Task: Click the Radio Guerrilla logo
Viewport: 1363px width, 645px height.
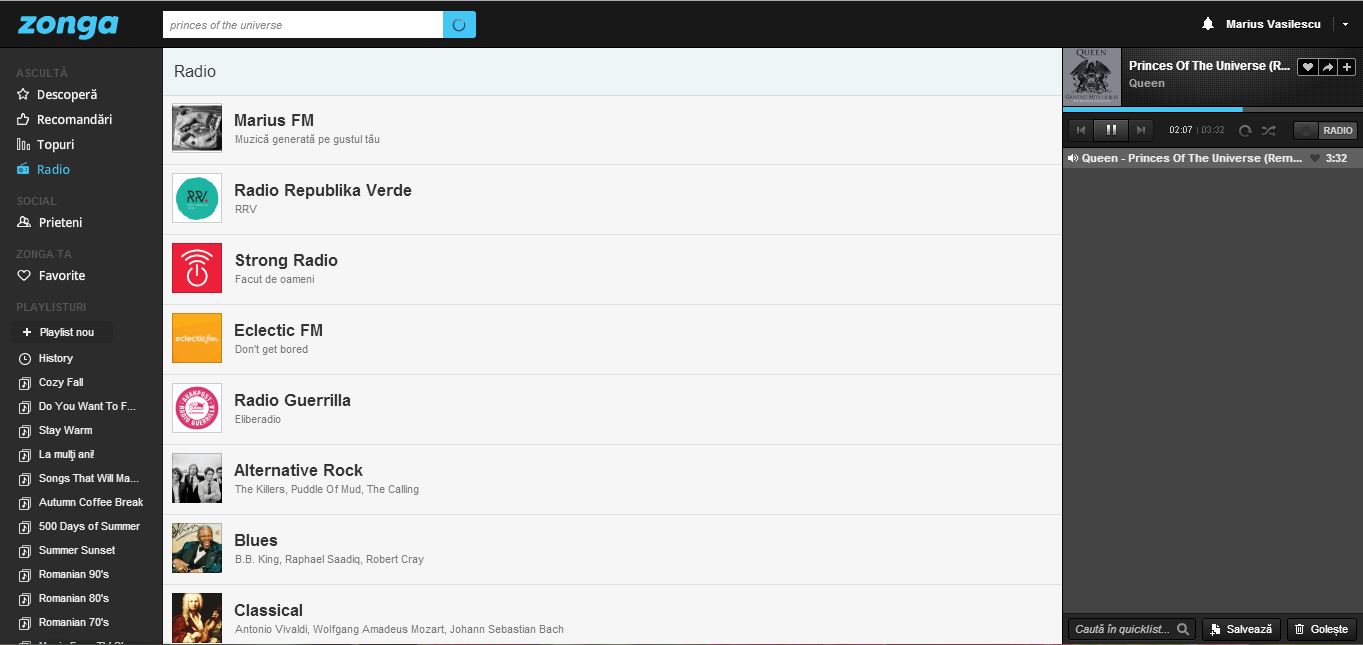Action: point(197,408)
